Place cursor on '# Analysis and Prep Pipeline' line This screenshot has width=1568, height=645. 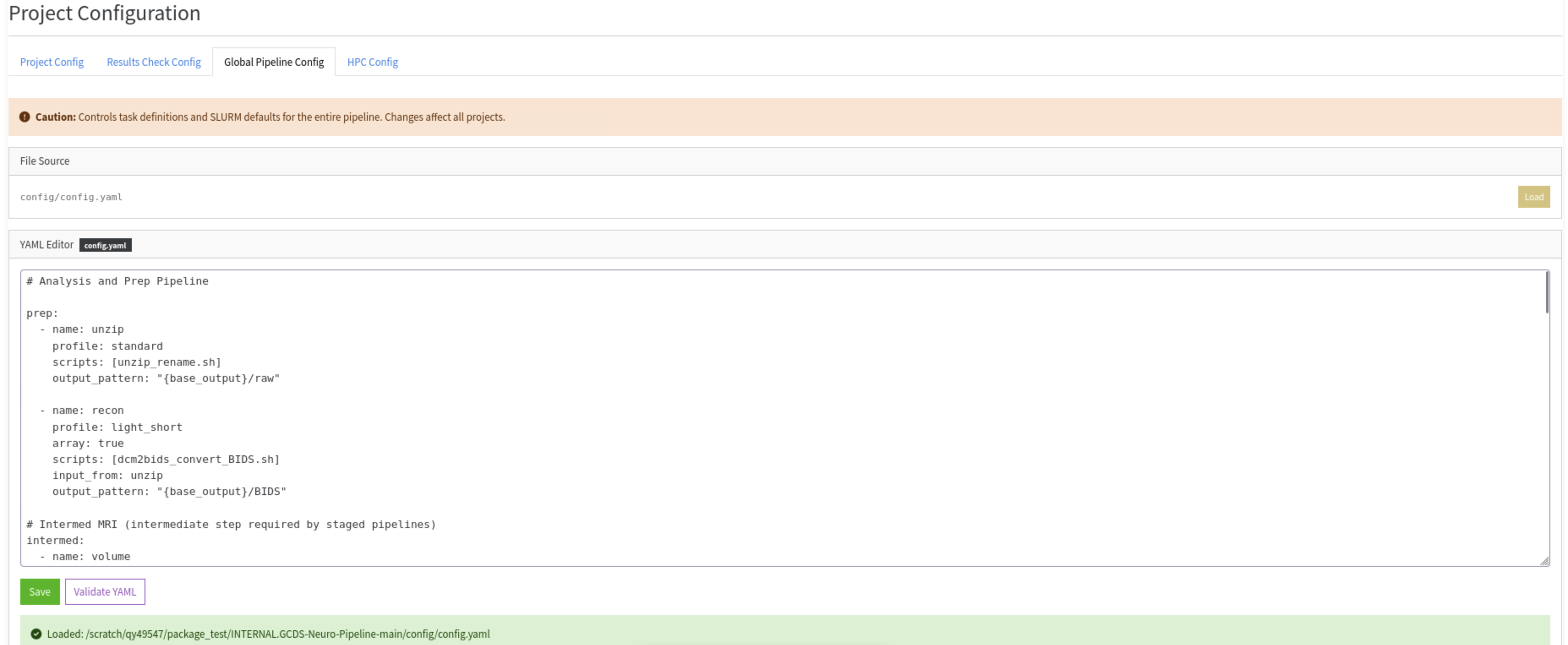pos(117,281)
